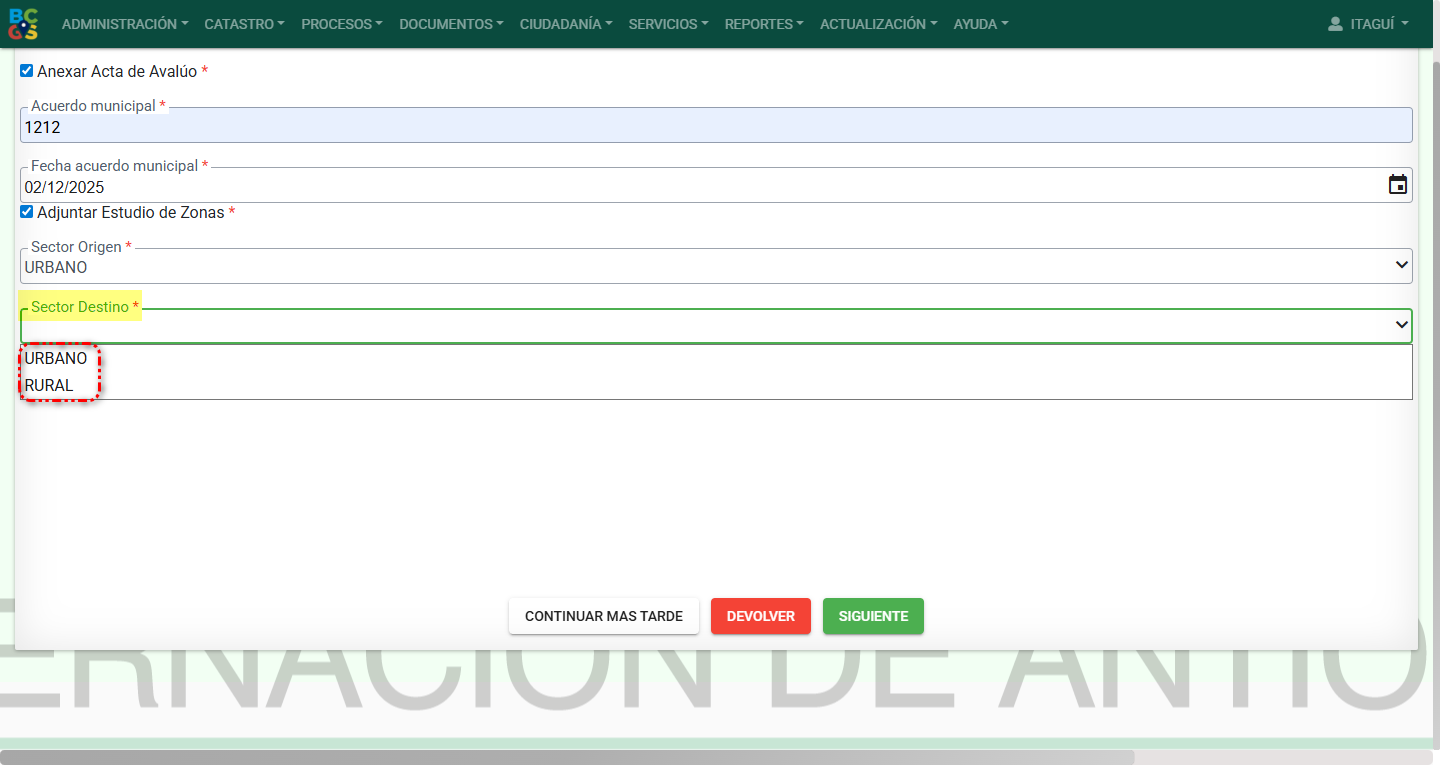Choose RURAL option in the list
Viewport: 1440px width, 765px height.
coord(49,385)
